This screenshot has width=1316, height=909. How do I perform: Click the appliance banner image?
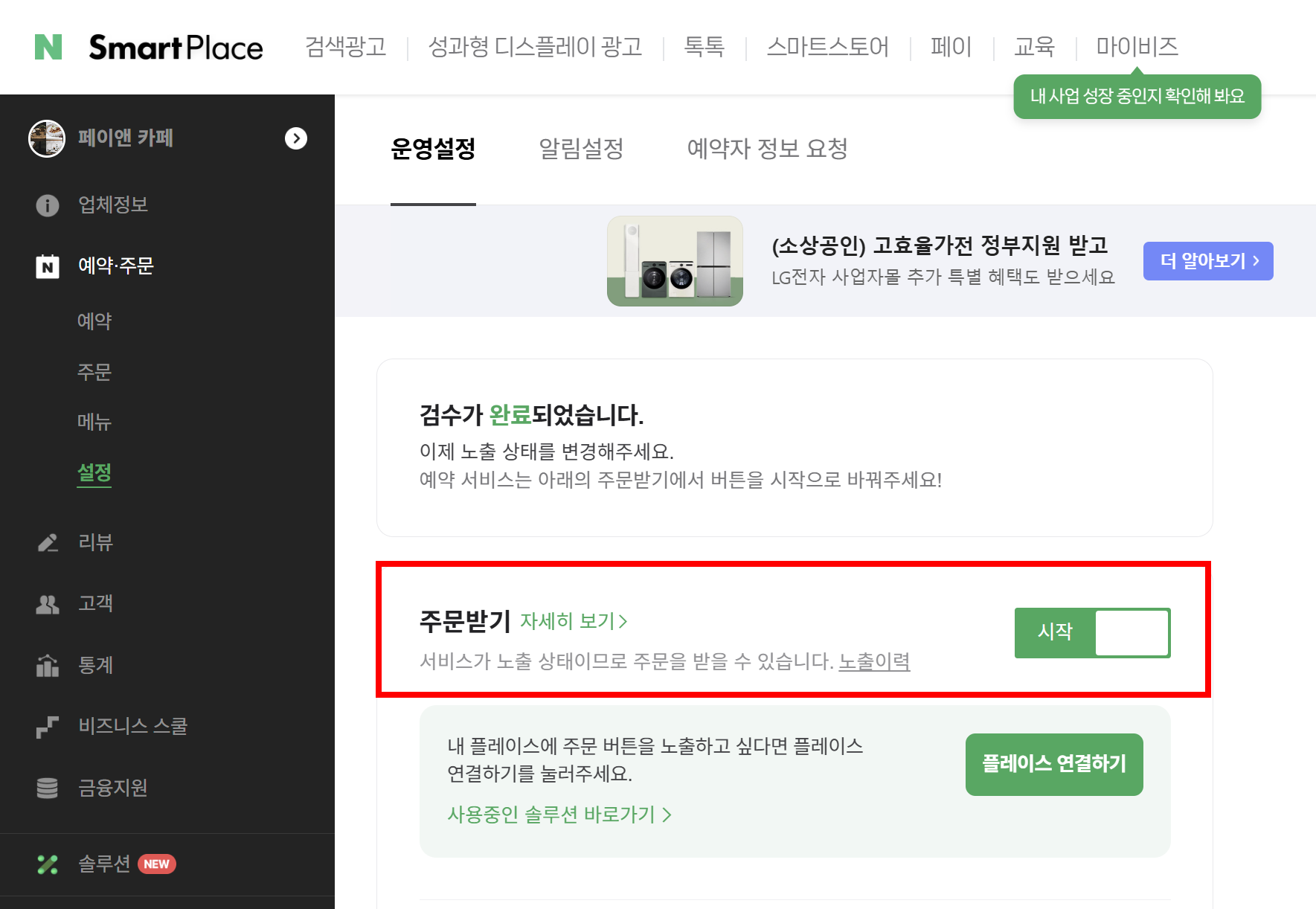(x=675, y=261)
